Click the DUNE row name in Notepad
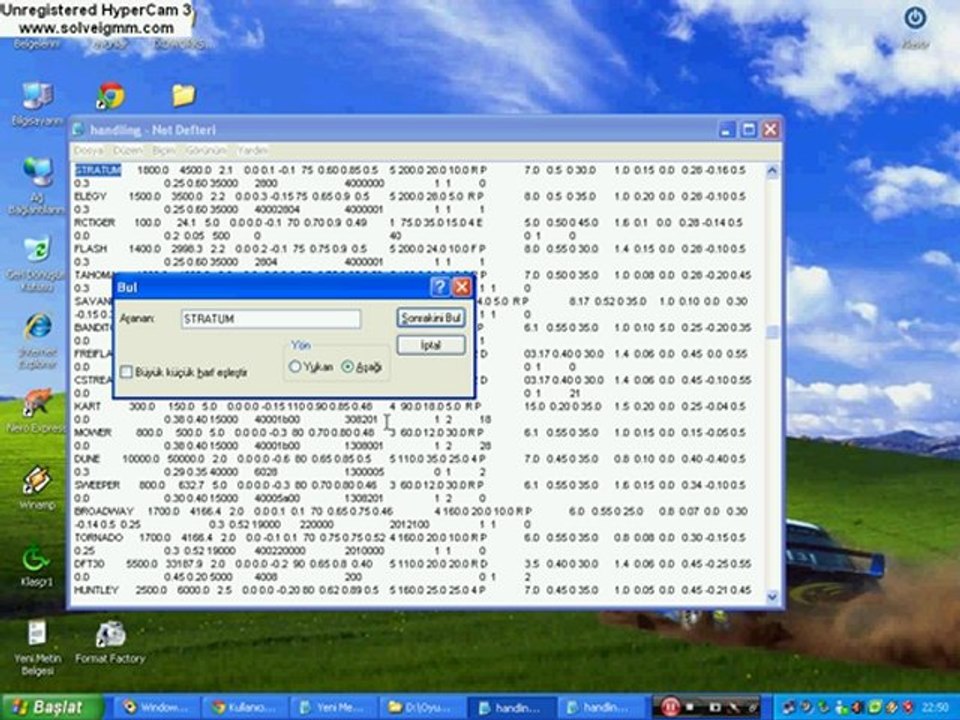 [x=88, y=459]
